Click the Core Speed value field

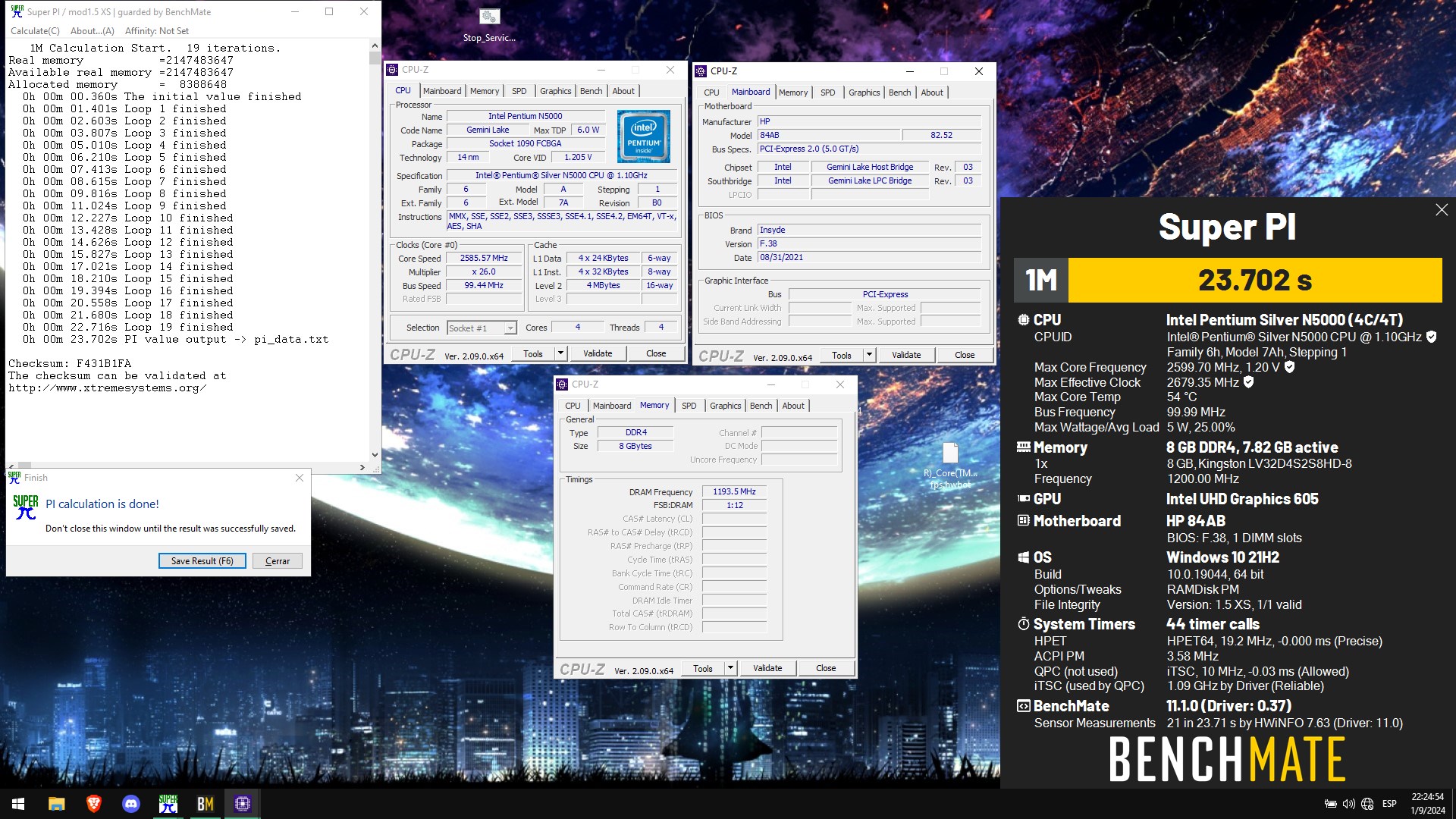pos(484,259)
